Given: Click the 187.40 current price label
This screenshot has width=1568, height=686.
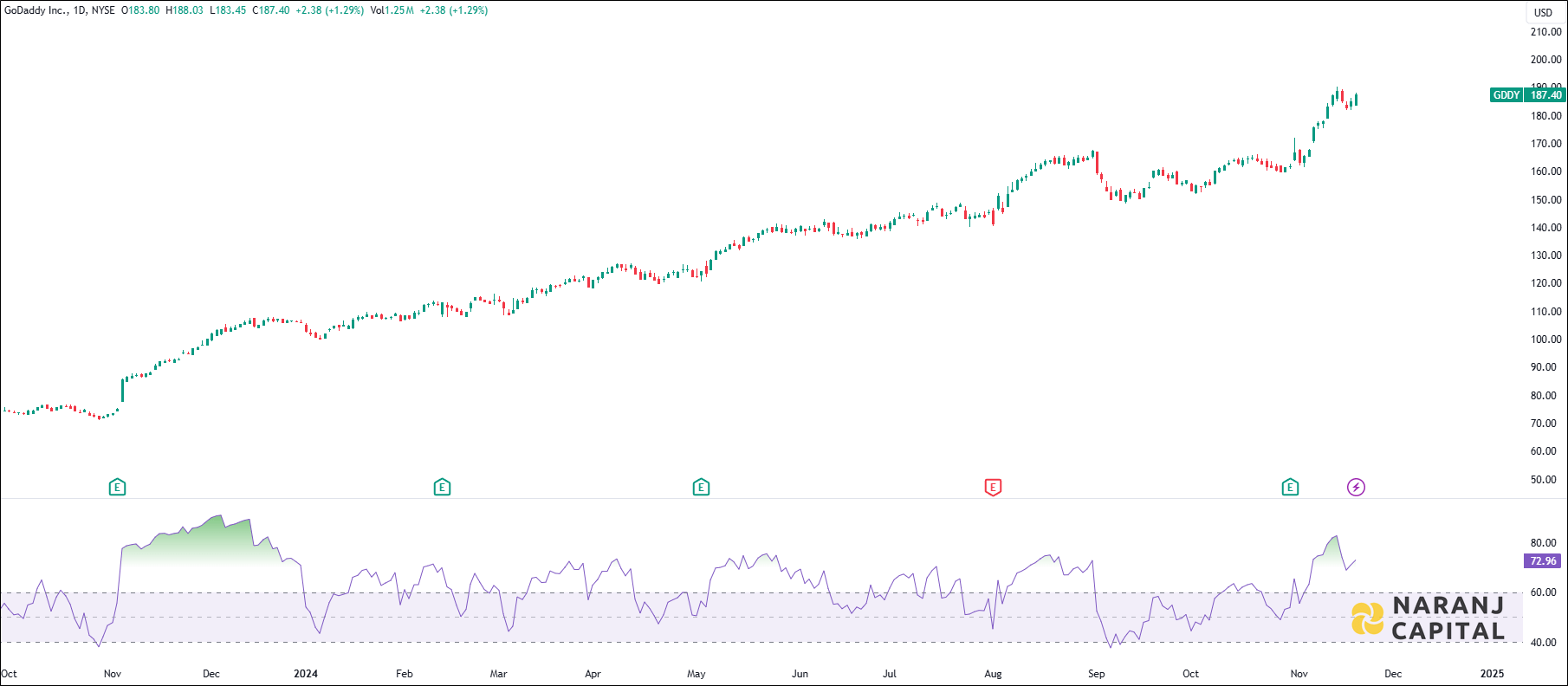Looking at the screenshot, I should [1545, 95].
